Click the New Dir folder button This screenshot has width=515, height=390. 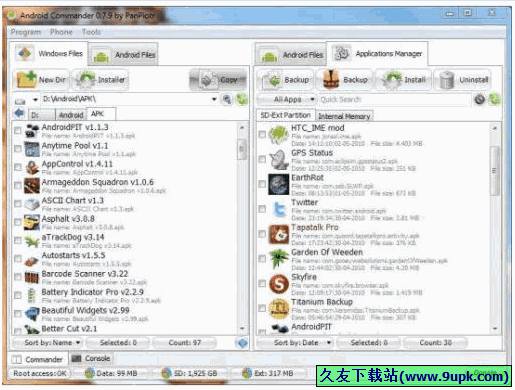point(41,80)
